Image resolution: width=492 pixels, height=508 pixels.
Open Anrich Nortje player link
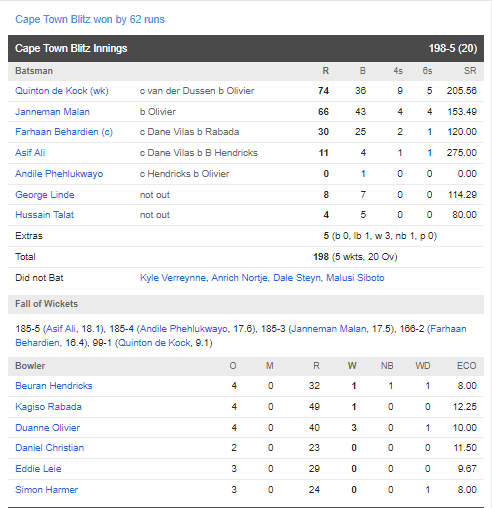point(239,278)
